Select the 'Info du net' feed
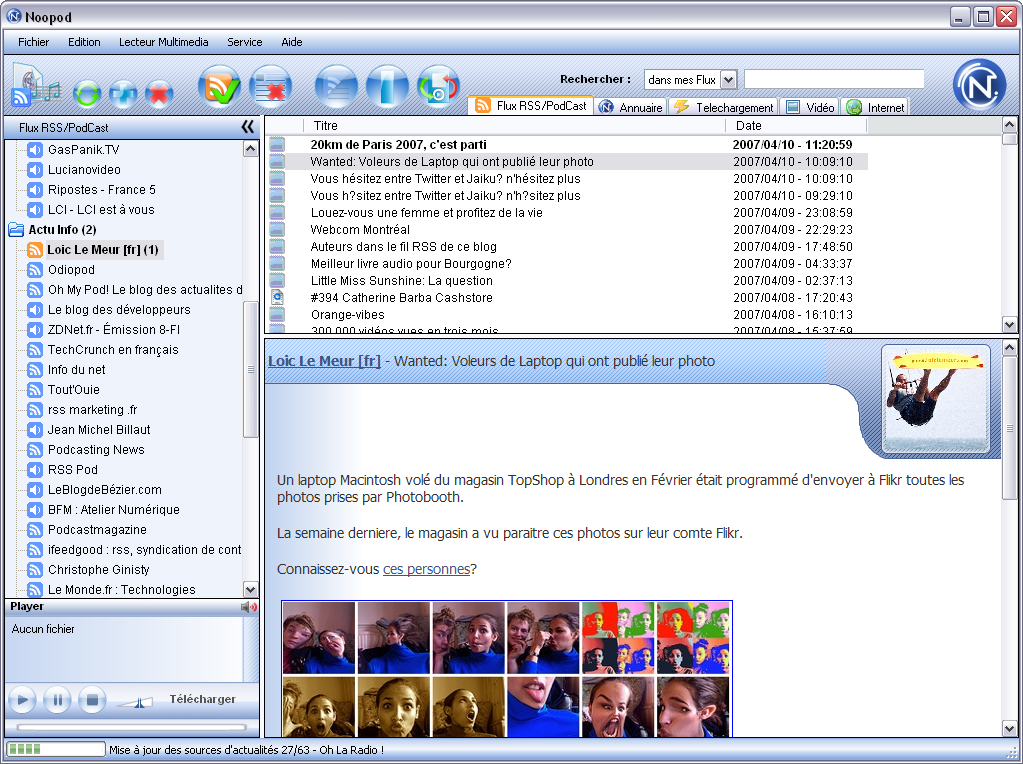 76,370
